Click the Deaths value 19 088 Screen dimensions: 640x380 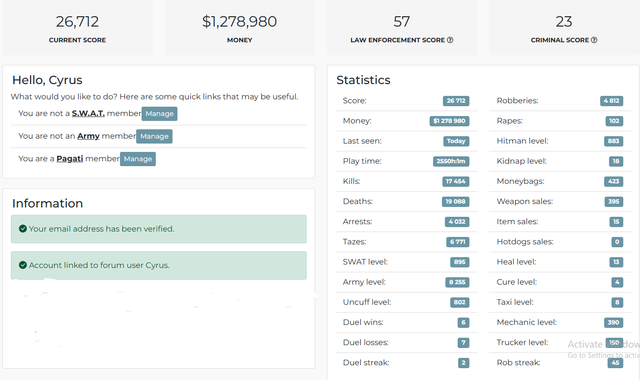tap(456, 202)
